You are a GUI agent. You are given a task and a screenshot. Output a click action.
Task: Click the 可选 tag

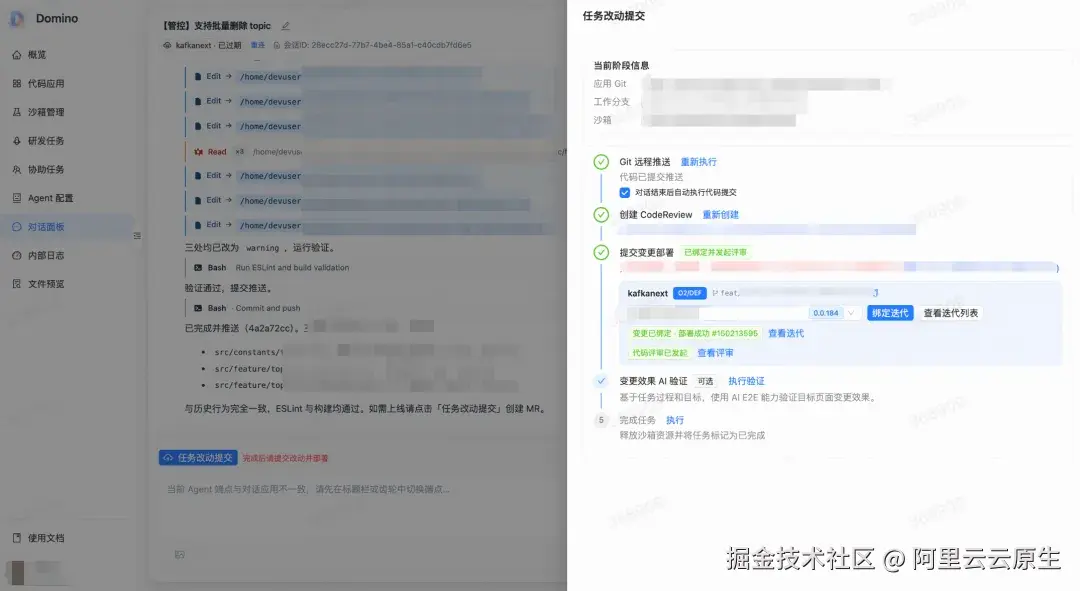(x=705, y=381)
